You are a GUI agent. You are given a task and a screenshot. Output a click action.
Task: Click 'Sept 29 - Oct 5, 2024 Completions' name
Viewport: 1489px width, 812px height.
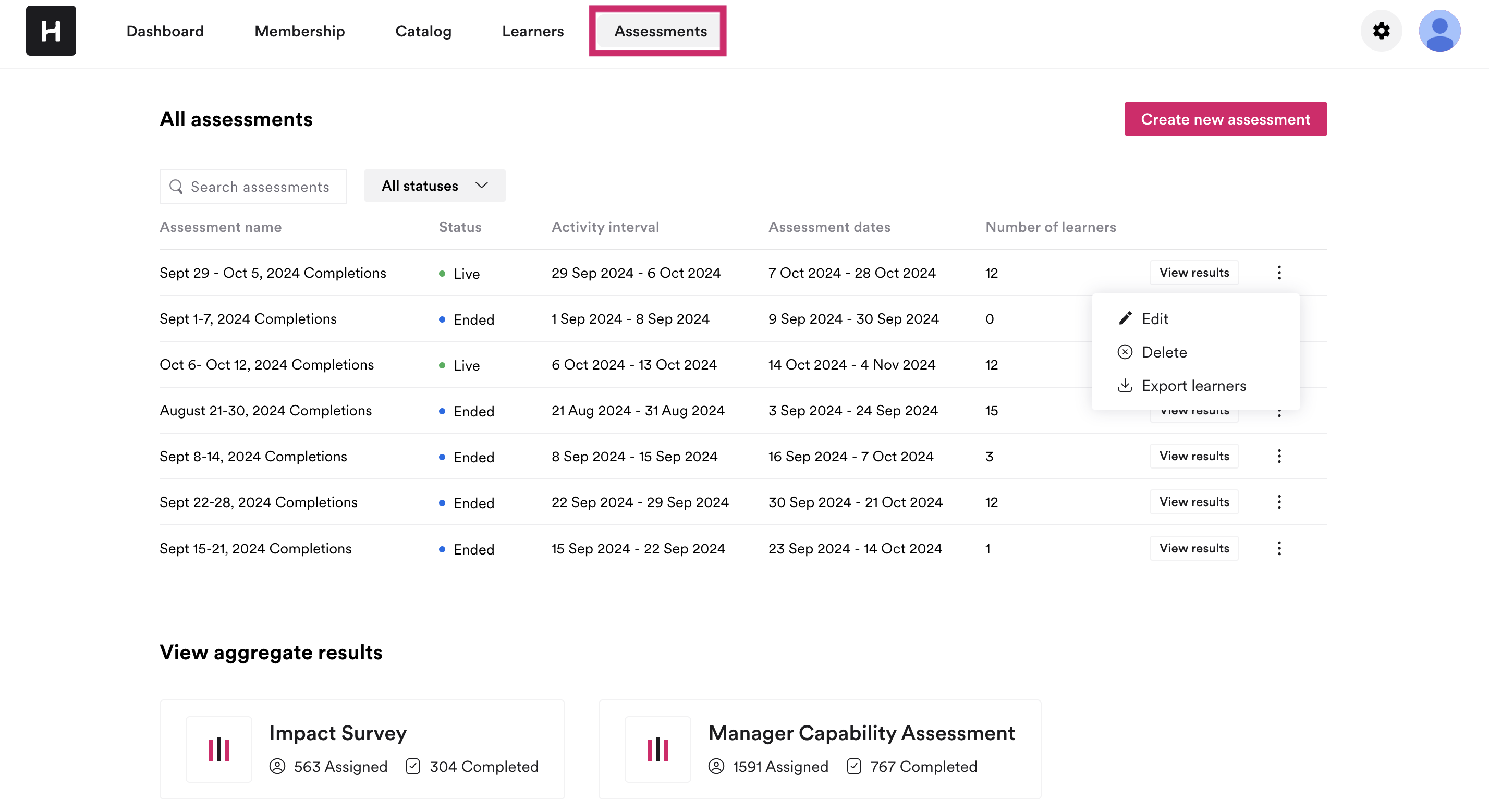pos(273,273)
